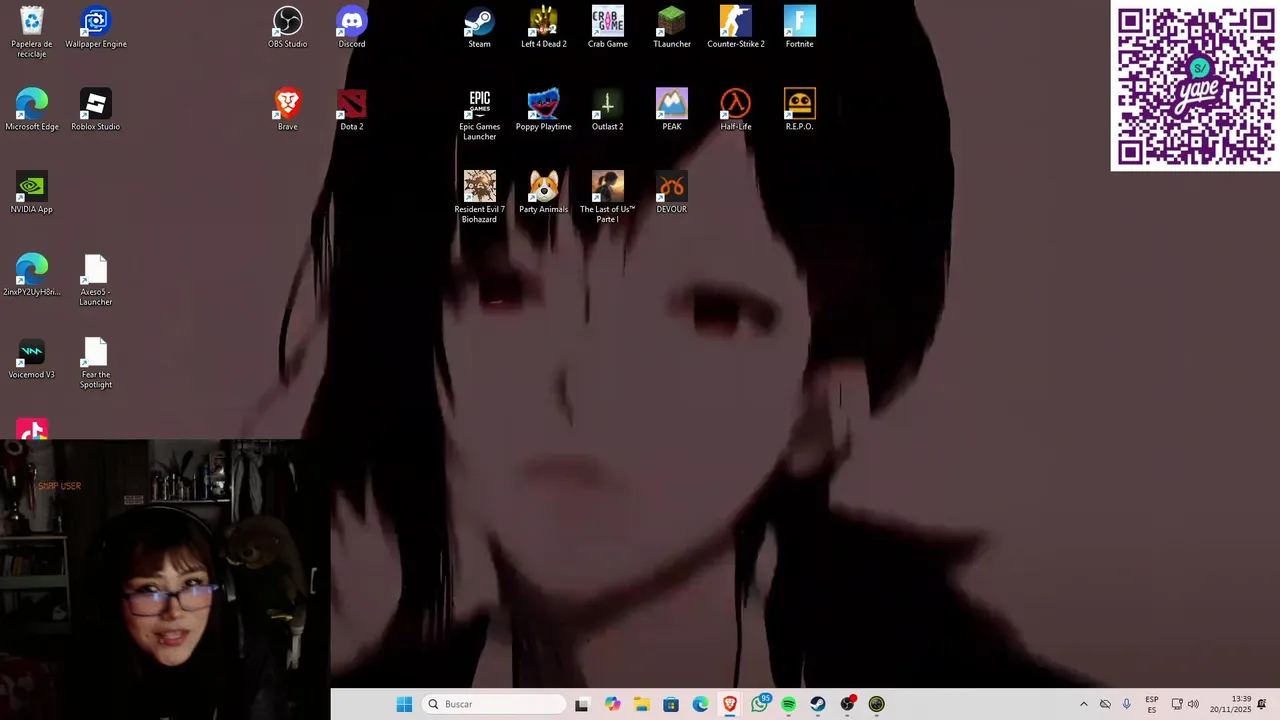
Task: Select the Fear the Spotlight file icon
Action: coord(96,363)
